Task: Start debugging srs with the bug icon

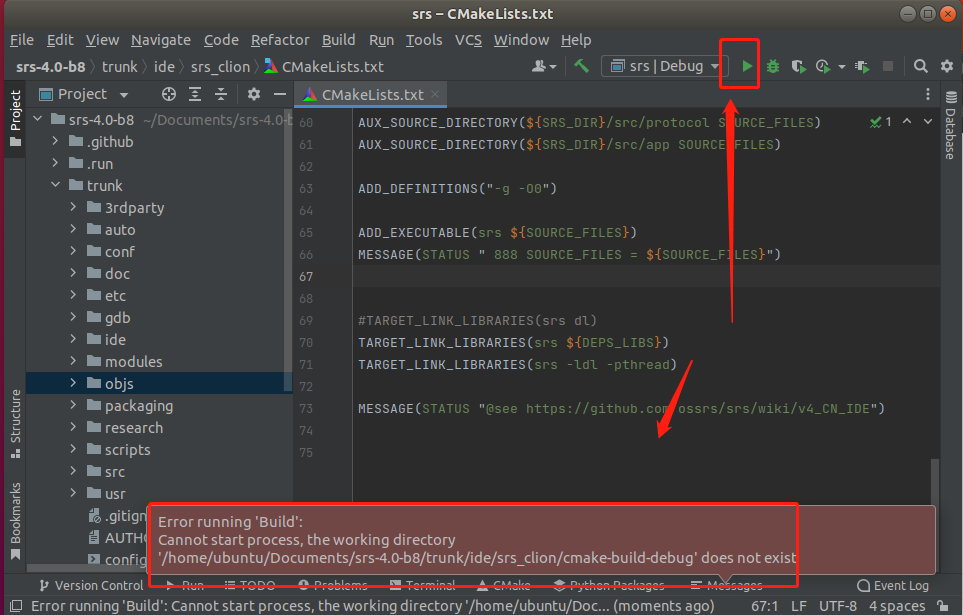Action: point(773,66)
